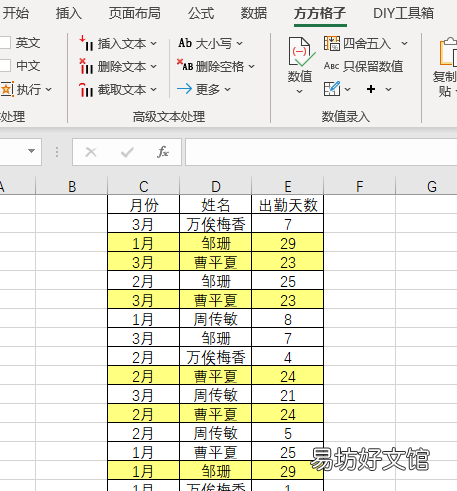Expand the 更多 dropdown arrow
The image size is (457, 491).
pyautogui.click(x=227, y=89)
